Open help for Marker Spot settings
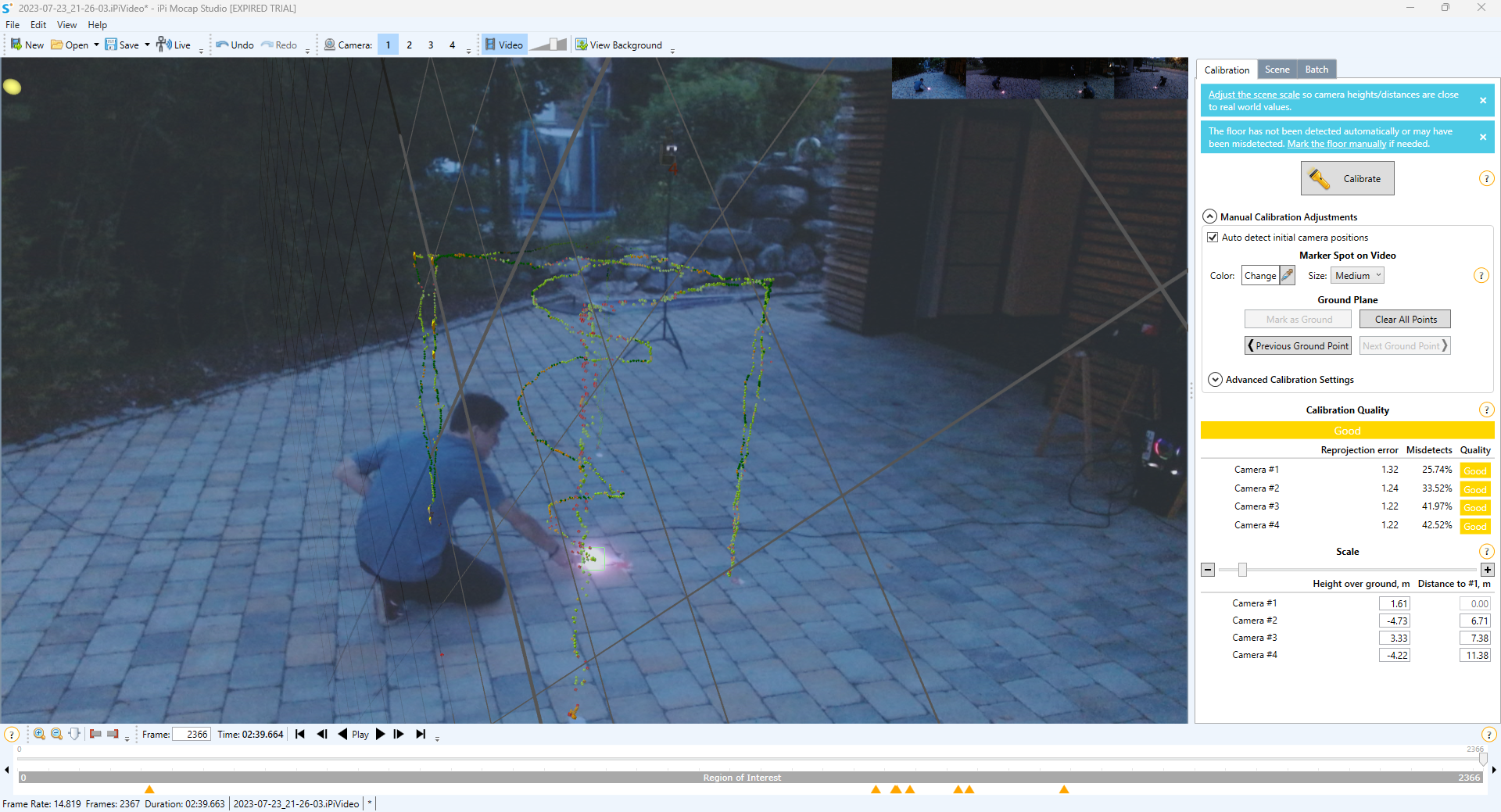 [1481, 276]
